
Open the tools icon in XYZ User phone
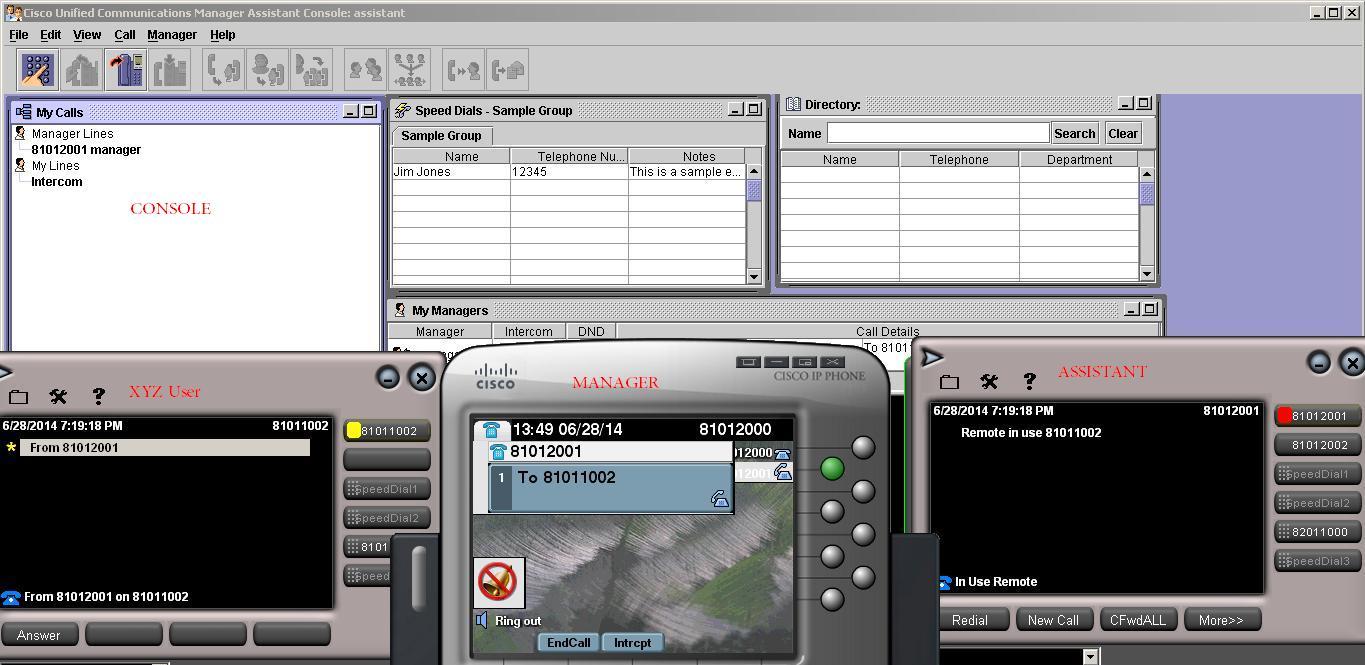(58, 397)
